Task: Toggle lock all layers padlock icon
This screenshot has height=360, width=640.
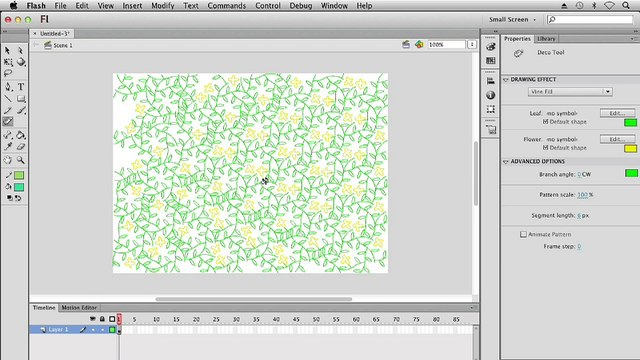Action: 102,319
